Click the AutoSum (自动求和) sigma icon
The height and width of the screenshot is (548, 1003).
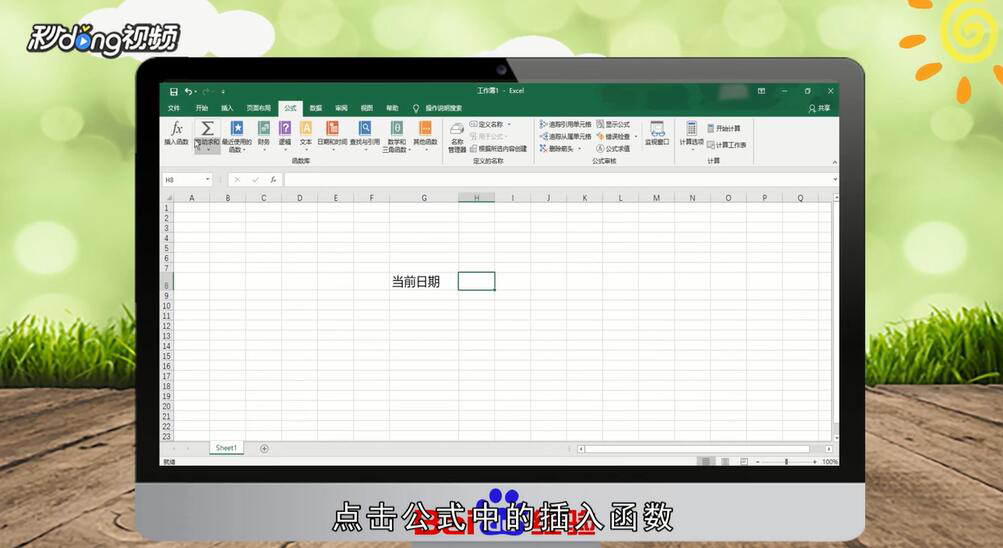coord(207,129)
